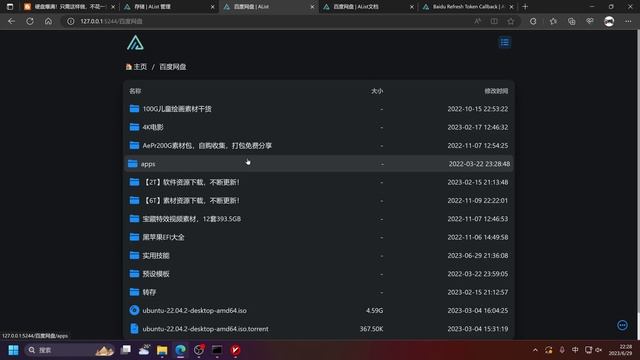Click the AList logo icon
Viewport: 640px width, 360px height.
point(135,42)
